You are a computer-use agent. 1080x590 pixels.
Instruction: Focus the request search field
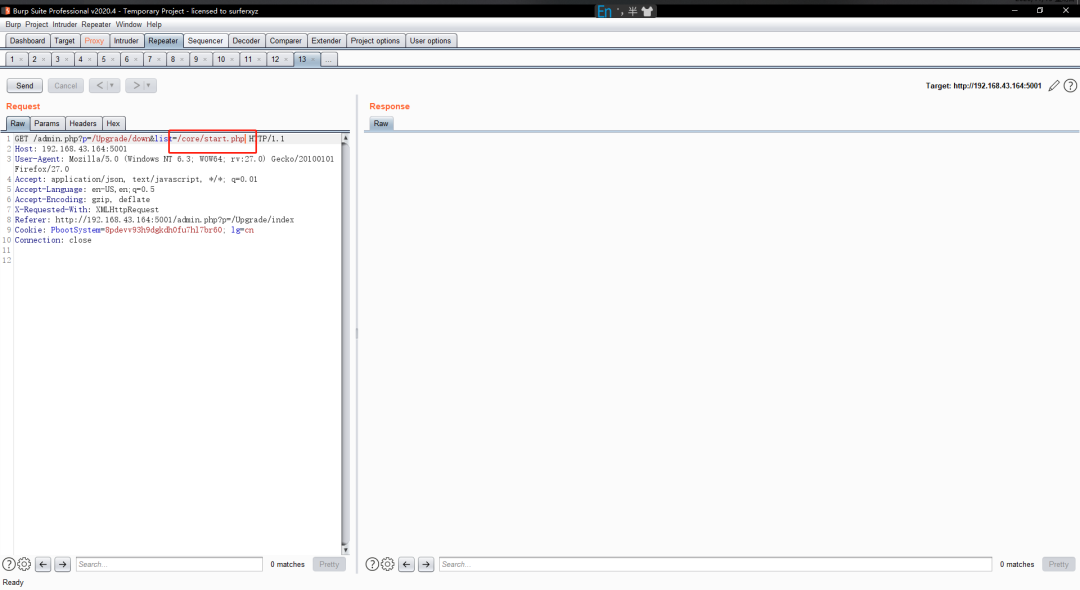(x=169, y=564)
